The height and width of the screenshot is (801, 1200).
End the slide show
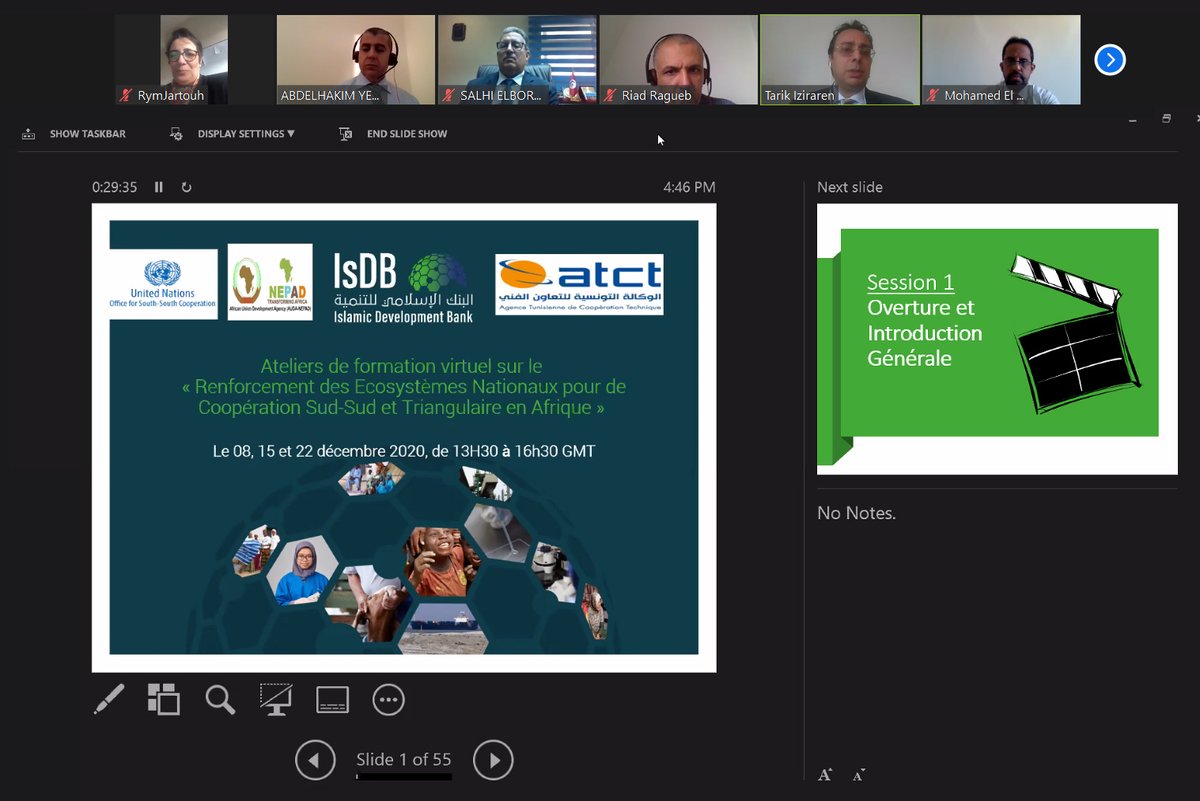[394, 134]
